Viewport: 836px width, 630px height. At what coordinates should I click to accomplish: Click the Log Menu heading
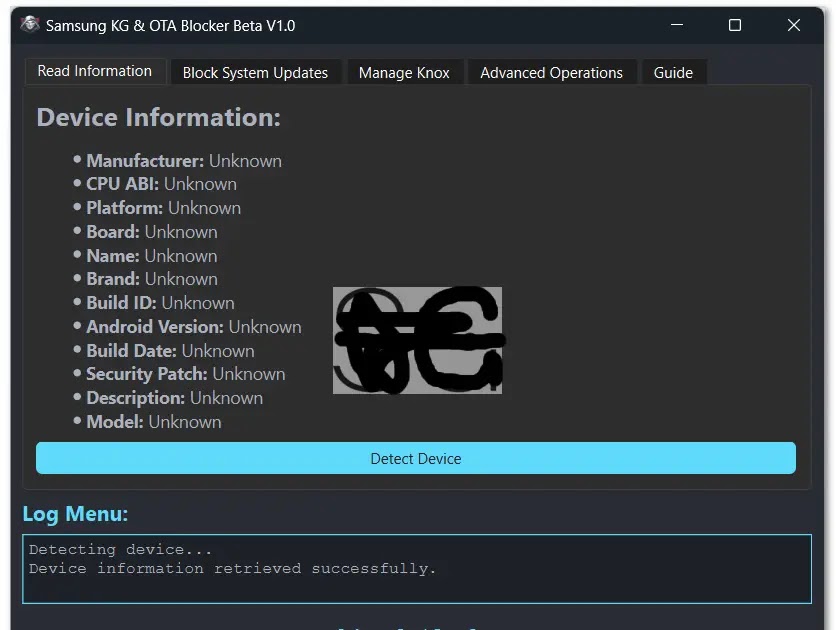point(75,514)
